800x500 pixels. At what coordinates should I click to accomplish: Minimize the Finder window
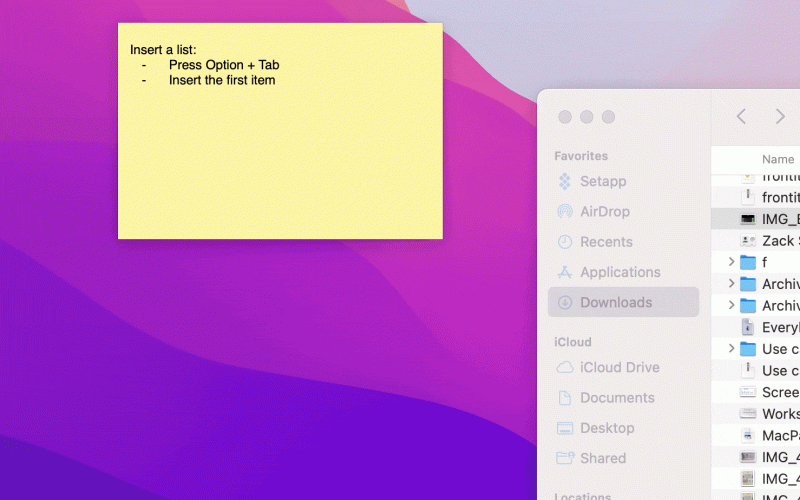[x=587, y=117]
